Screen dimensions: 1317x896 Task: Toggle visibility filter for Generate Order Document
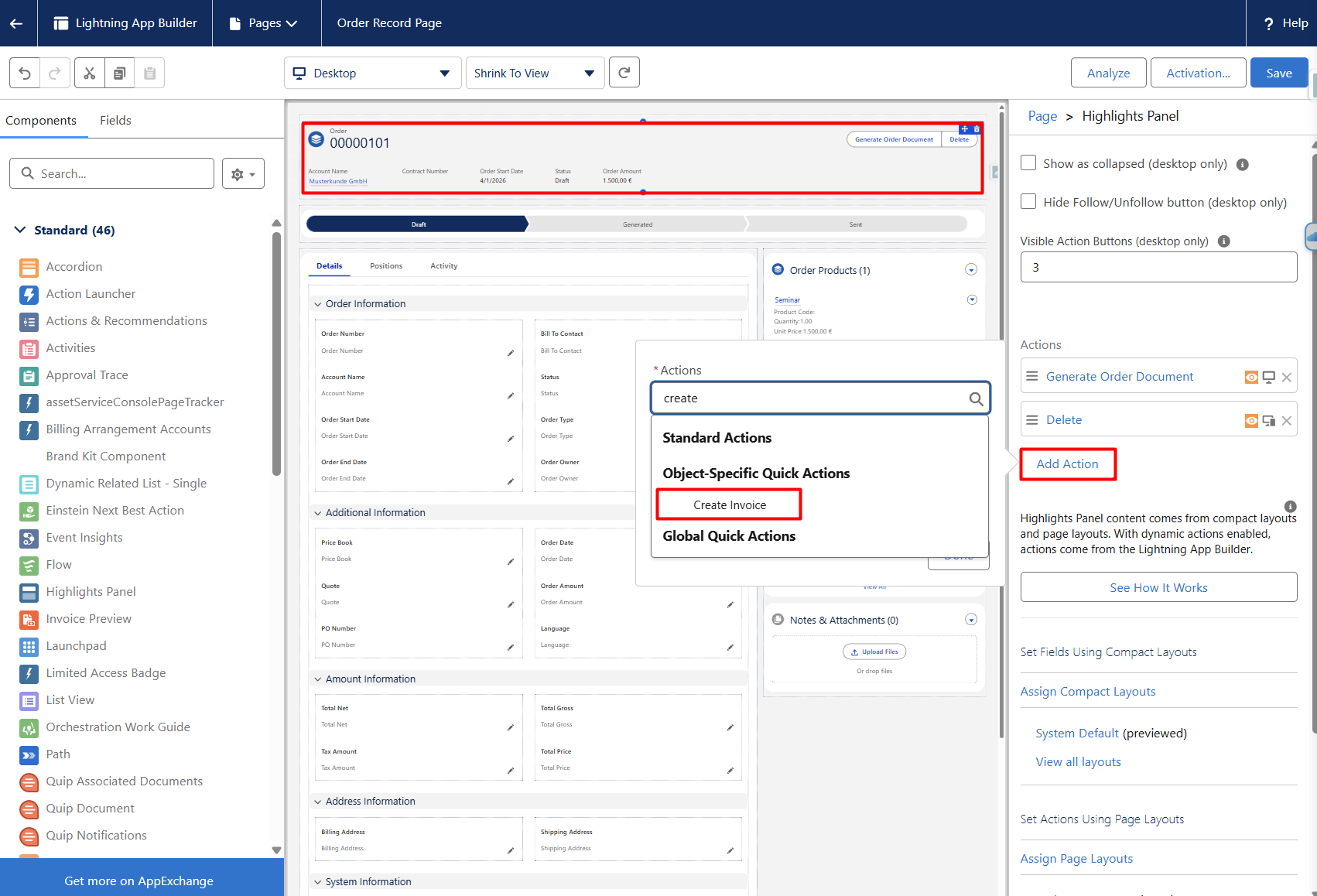[x=1251, y=378]
